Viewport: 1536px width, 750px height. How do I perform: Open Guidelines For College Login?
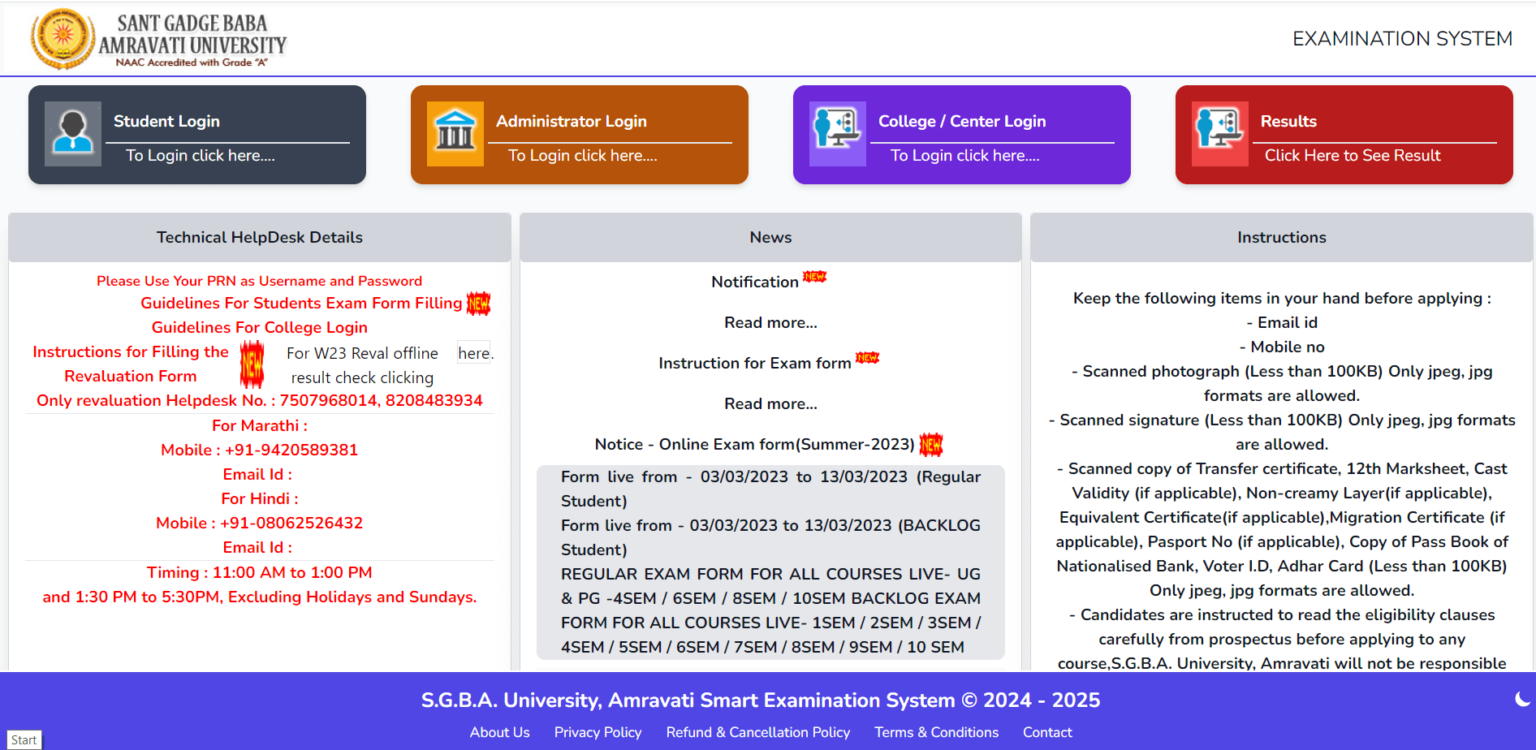click(x=259, y=327)
